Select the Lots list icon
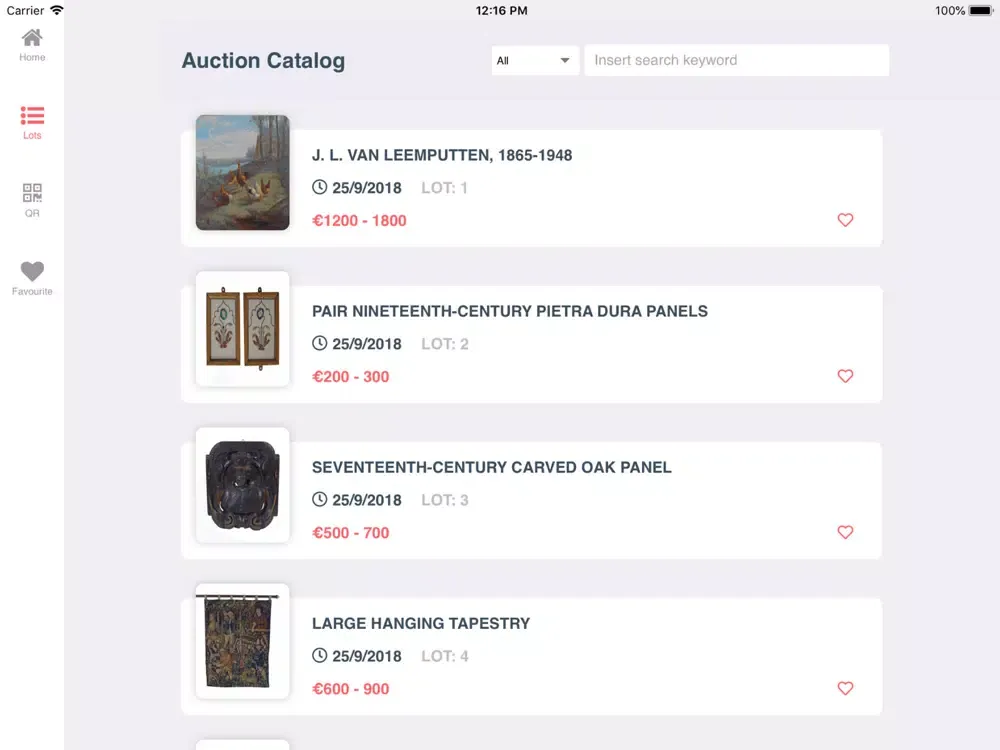The image size is (1000, 750). [x=32, y=116]
